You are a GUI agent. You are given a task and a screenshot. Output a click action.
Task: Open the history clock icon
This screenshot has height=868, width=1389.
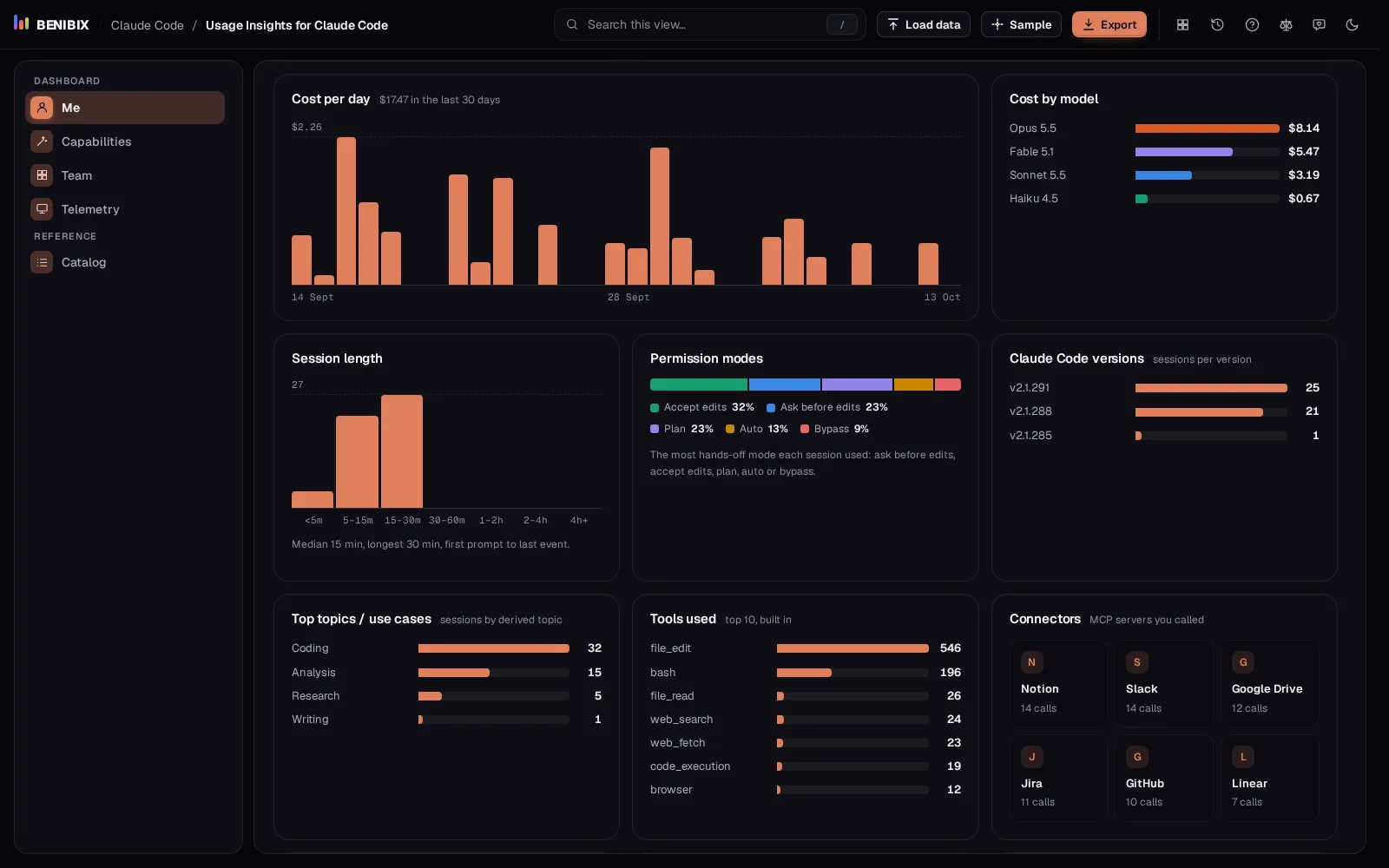pos(1217,24)
